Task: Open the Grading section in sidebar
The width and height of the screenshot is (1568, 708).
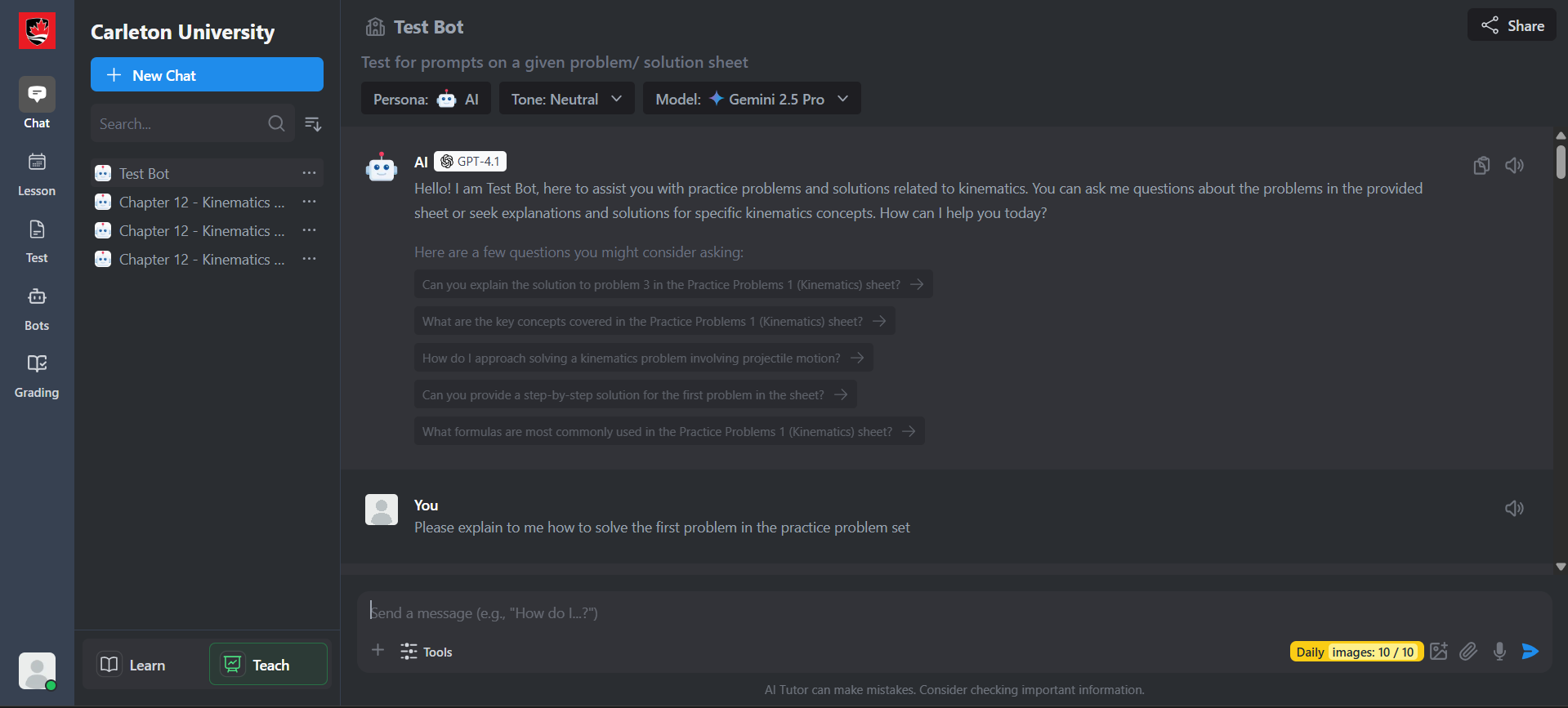Action: [x=37, y=376]
